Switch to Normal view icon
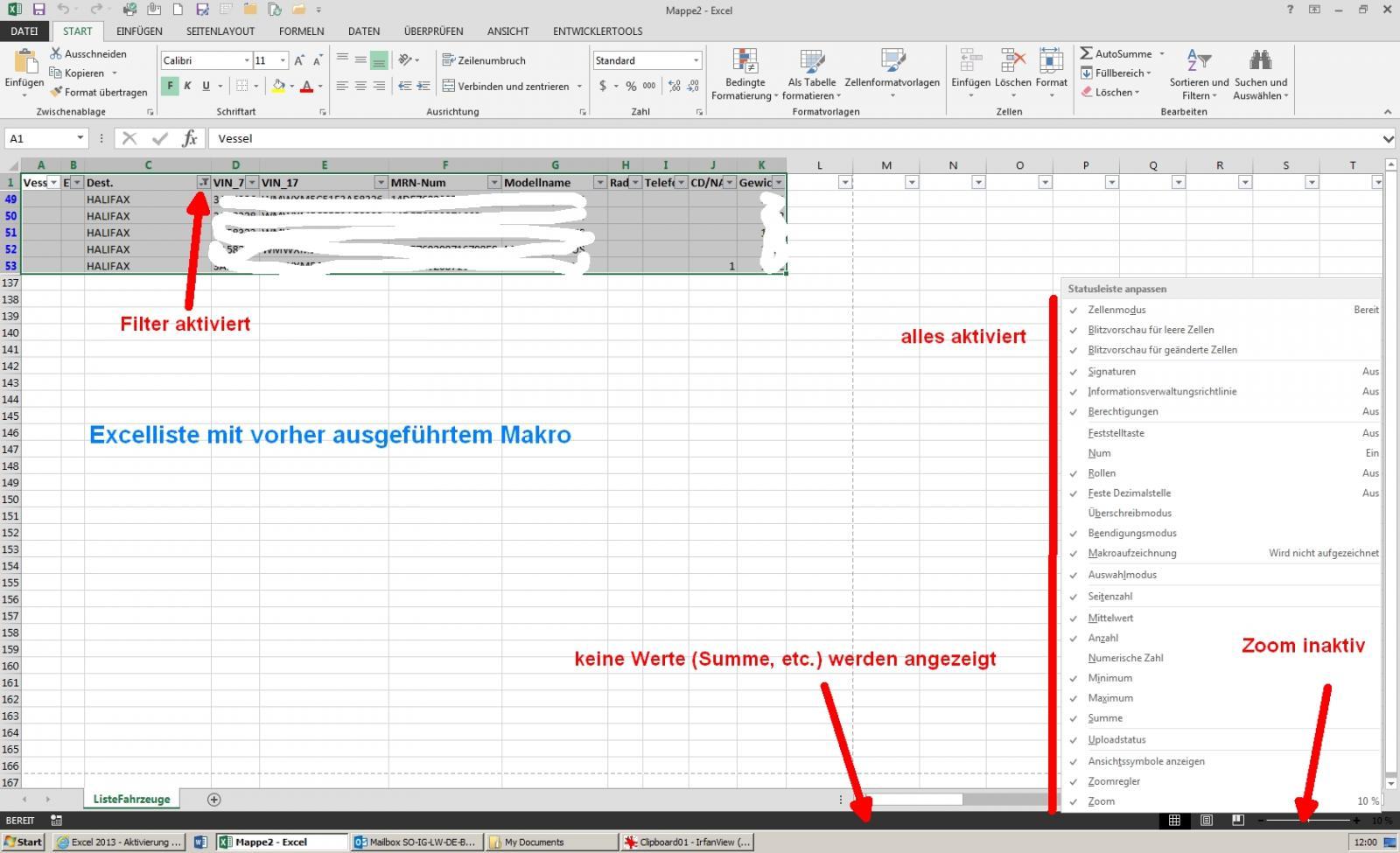 [x=1174, y=821]
